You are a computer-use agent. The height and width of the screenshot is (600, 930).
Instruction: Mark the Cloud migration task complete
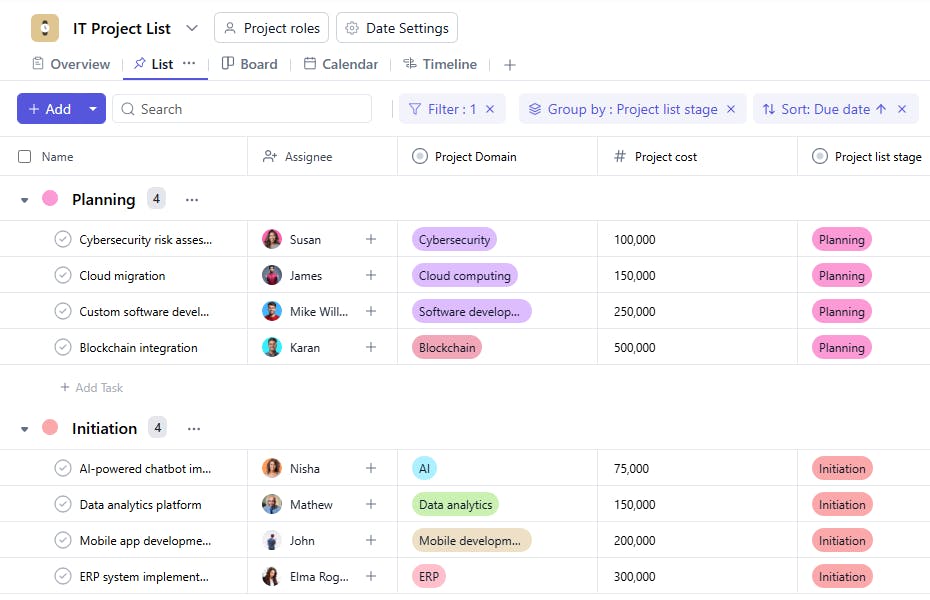tap(62, 275)
